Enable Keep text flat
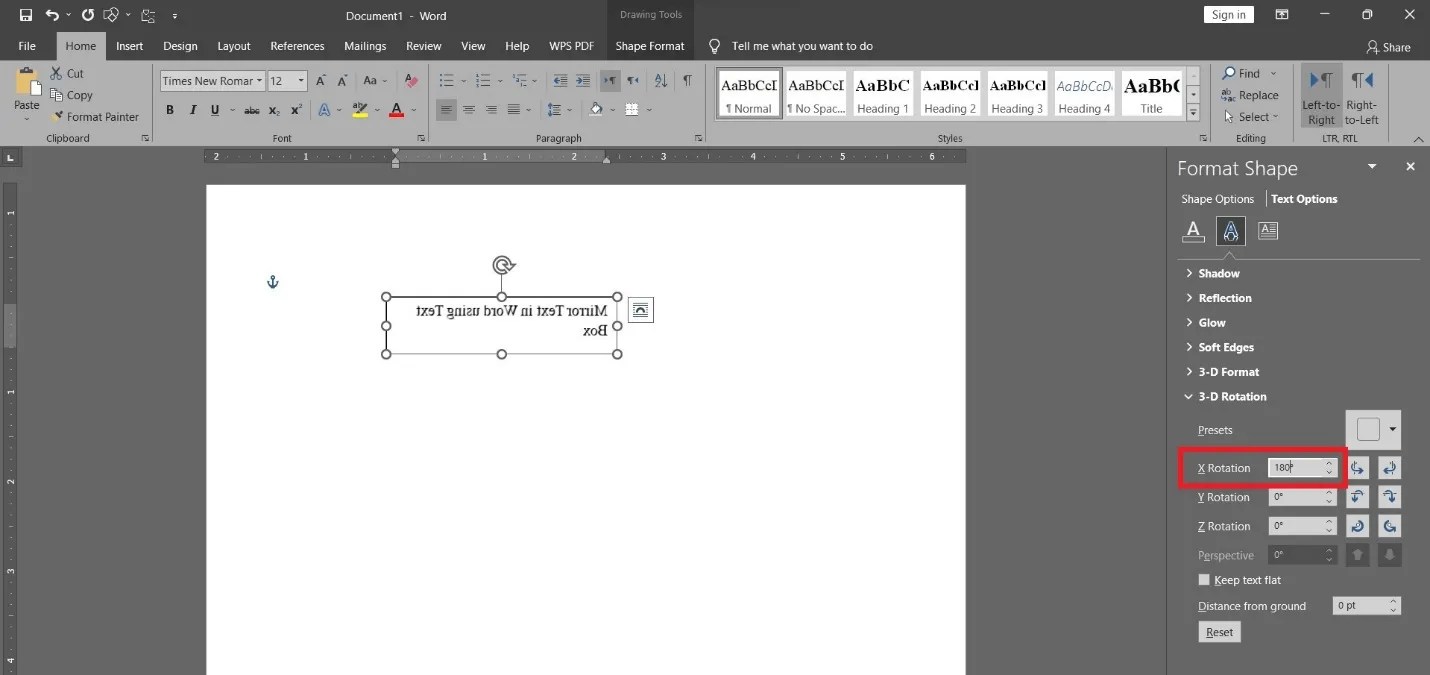Viewport: 1430px width, 675px height. click(x=1205, y=579)
